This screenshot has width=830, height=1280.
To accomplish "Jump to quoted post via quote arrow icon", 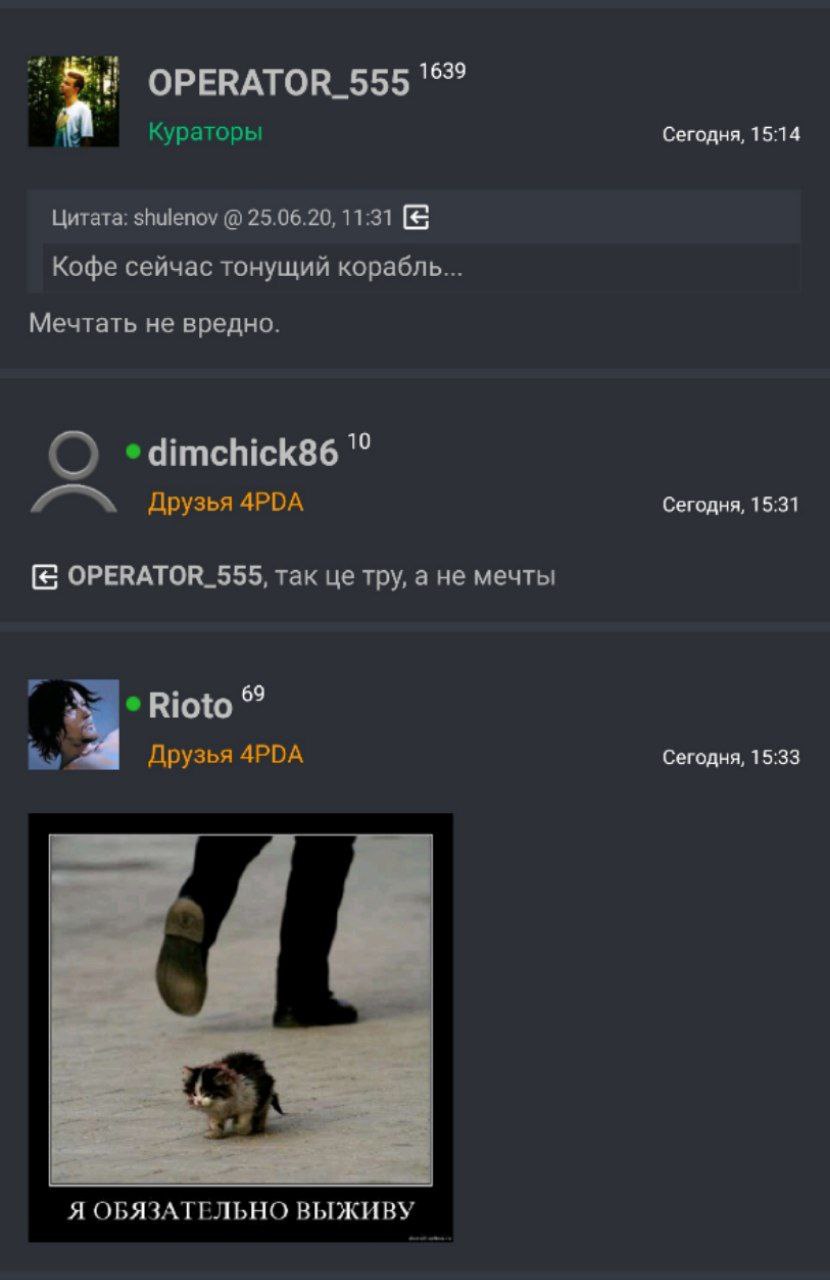I will [x=416, y=216].
